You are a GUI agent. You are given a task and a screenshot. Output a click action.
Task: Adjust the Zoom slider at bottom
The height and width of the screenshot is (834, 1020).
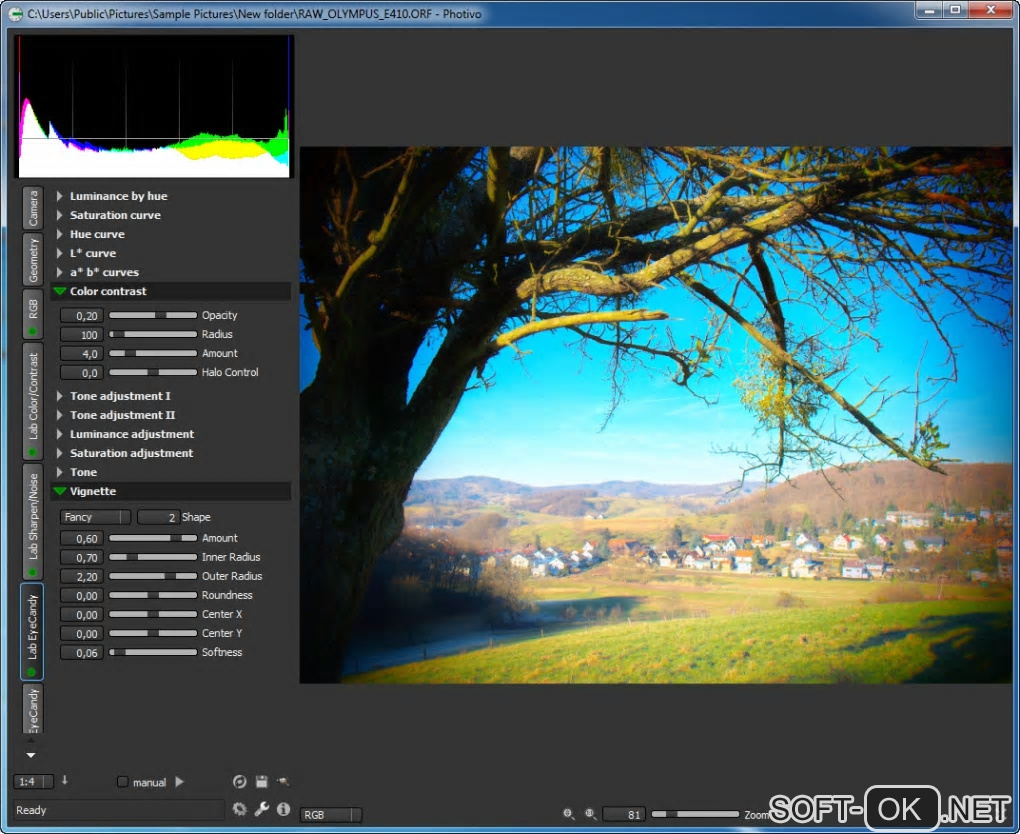click(695, 814)
